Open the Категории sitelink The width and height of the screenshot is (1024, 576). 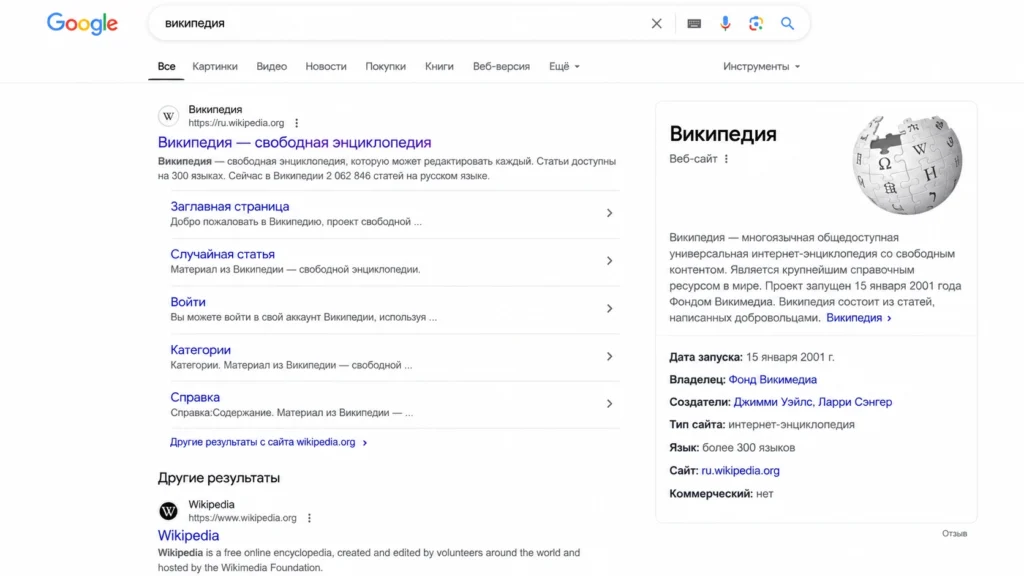tap(200, 350)
